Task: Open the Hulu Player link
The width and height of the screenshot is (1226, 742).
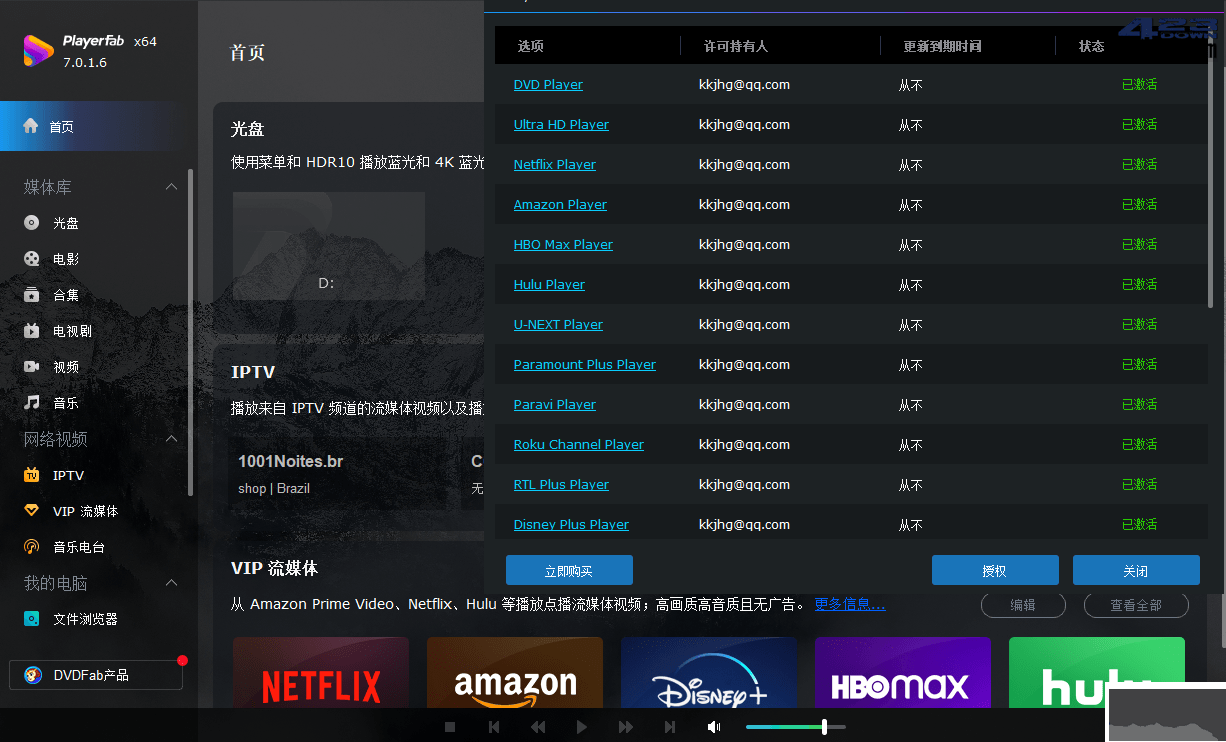Action: [x=549, y=285]
